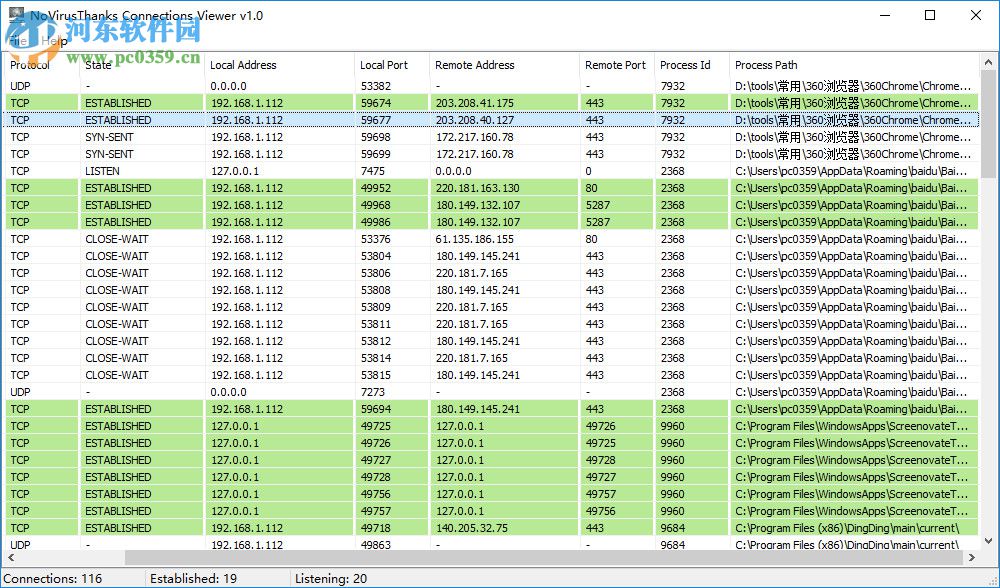Select the ESTABLISHED row for 203.208.41.175

(300, 103)
